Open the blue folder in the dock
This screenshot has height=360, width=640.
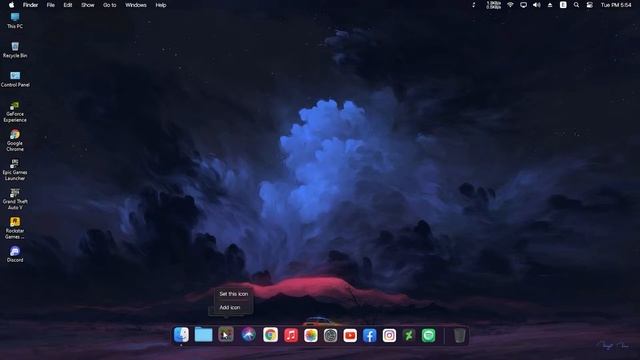point(203,335)
